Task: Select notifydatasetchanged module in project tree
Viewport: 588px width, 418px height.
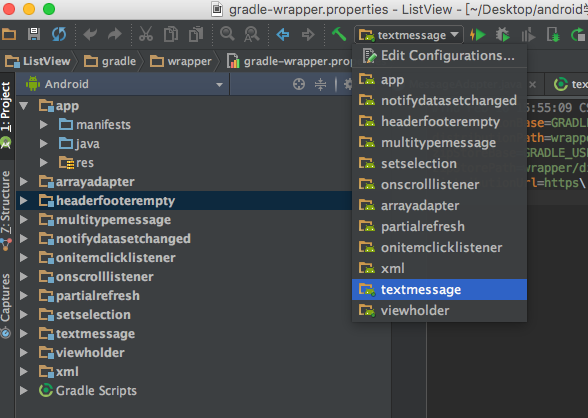Action: (x=123, y=239)
